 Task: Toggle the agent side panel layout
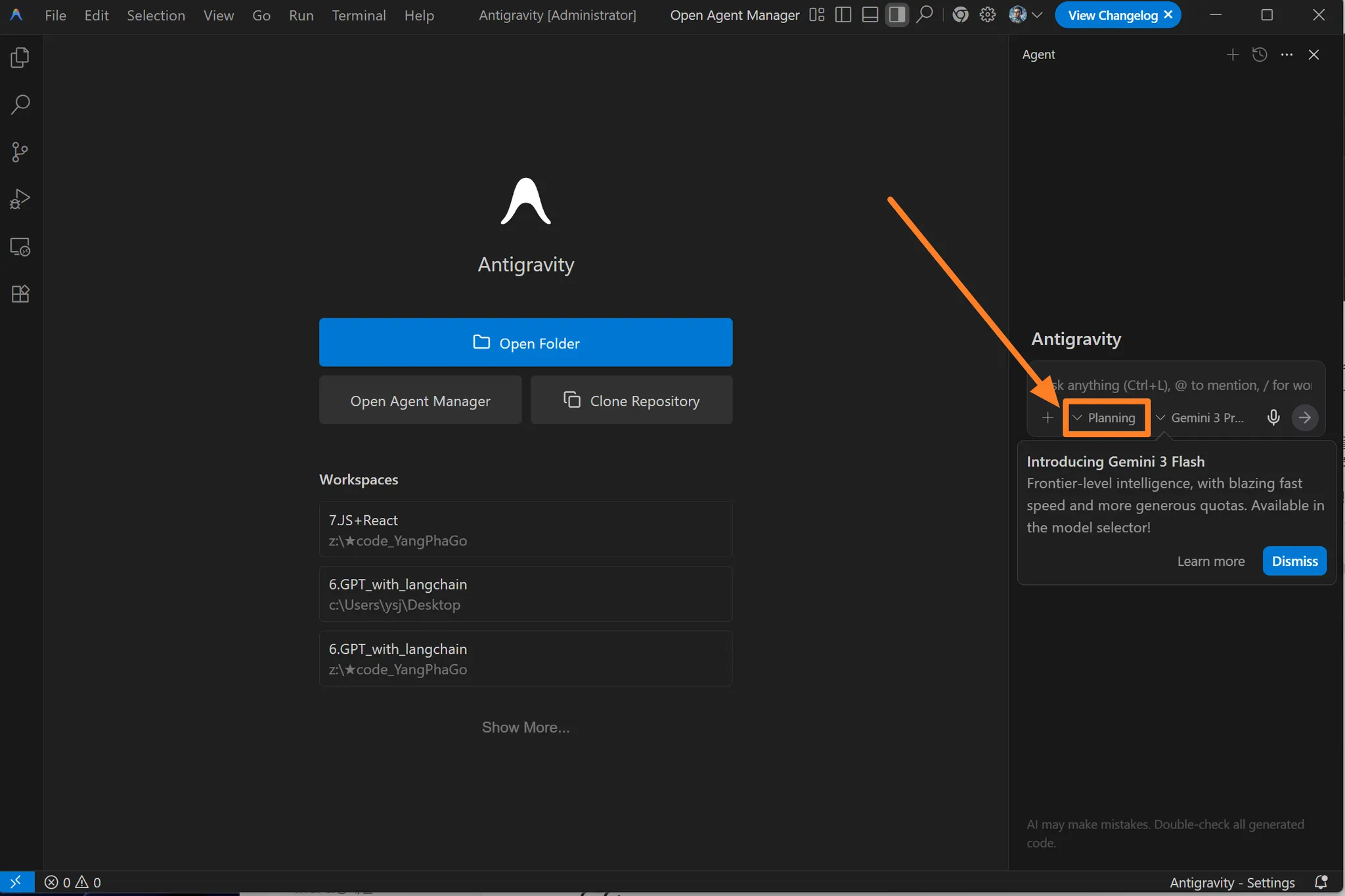896,14
